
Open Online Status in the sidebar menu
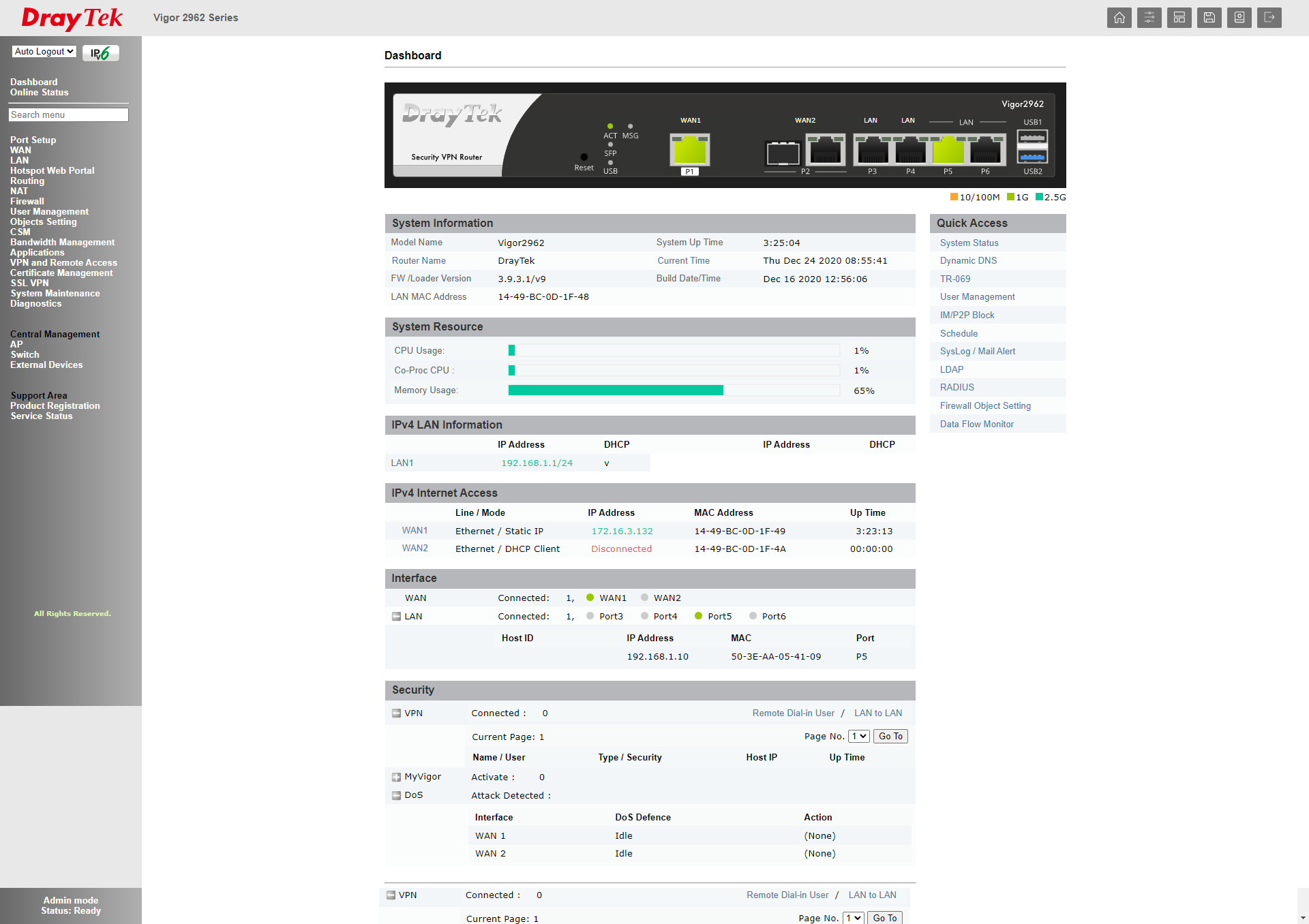pyautogui.click(x=39, y=93)
